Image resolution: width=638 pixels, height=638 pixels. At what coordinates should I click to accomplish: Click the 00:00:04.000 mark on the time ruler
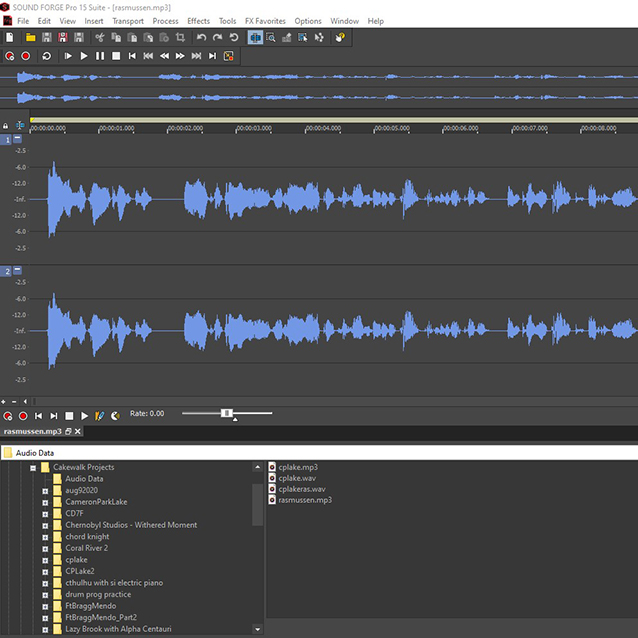click(x=322, y=128)
